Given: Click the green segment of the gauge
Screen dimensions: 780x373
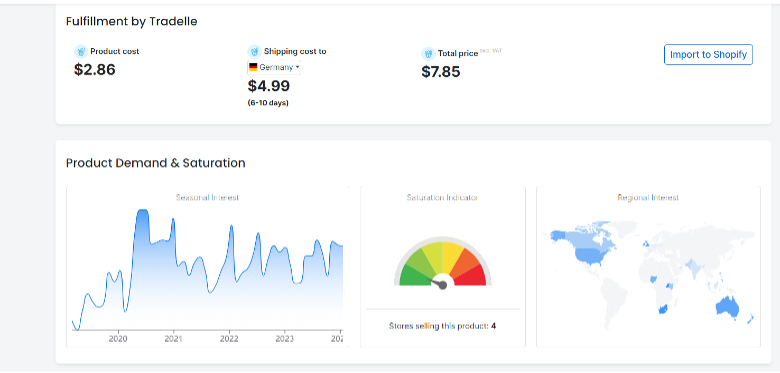Looking at the screenshot, I should [413, 274].
